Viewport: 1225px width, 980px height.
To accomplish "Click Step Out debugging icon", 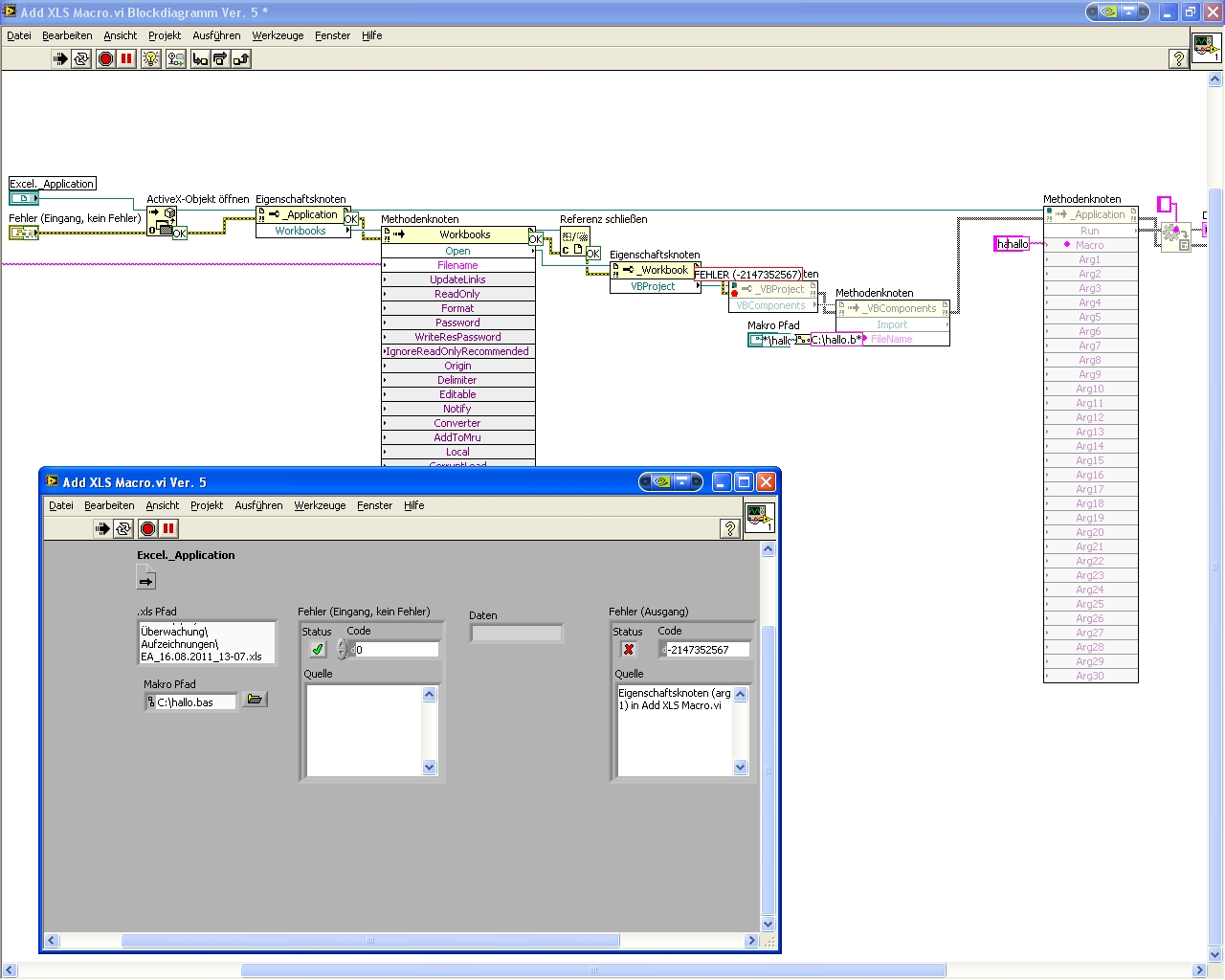I will [x=241, y=59].
